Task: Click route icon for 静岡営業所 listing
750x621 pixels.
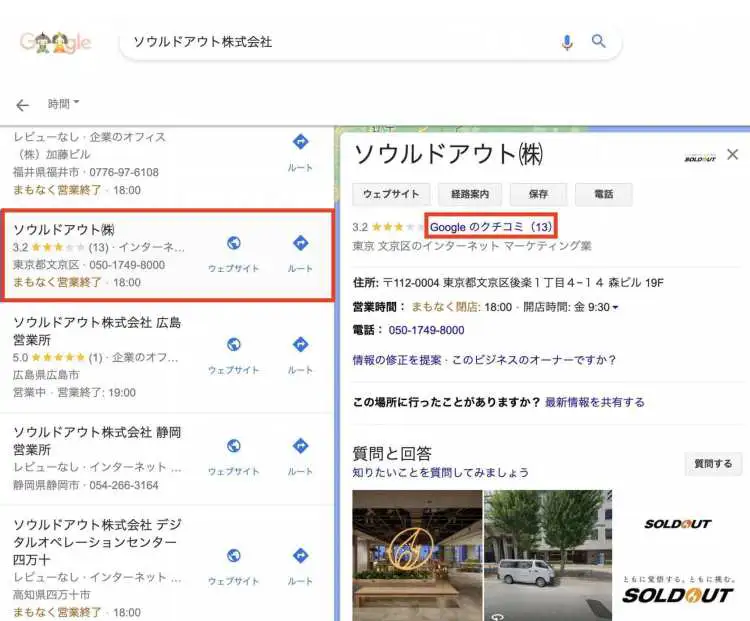Action: tap(300, 446)
